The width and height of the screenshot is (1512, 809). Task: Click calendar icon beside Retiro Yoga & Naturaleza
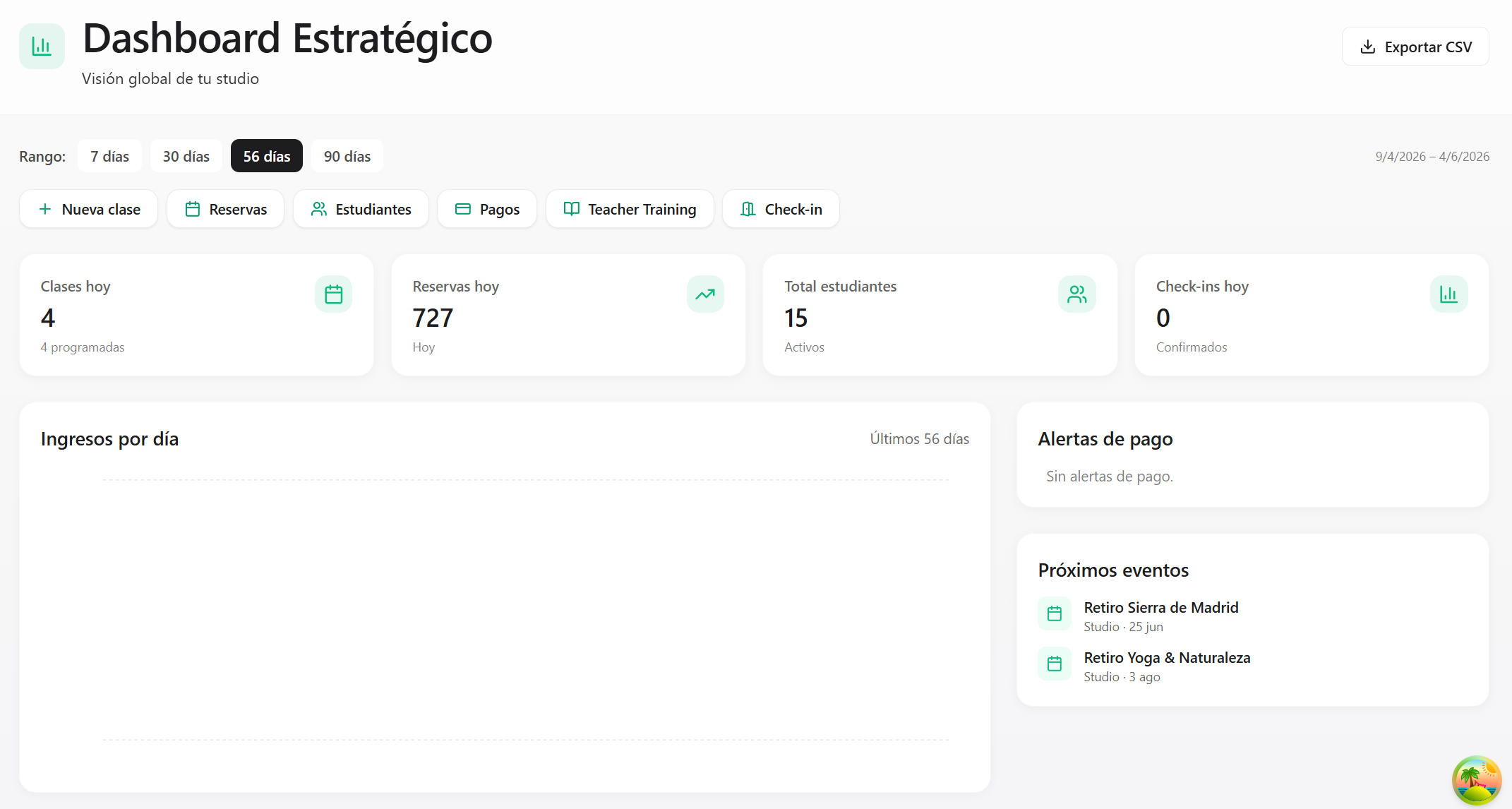tap(1055, 664)
